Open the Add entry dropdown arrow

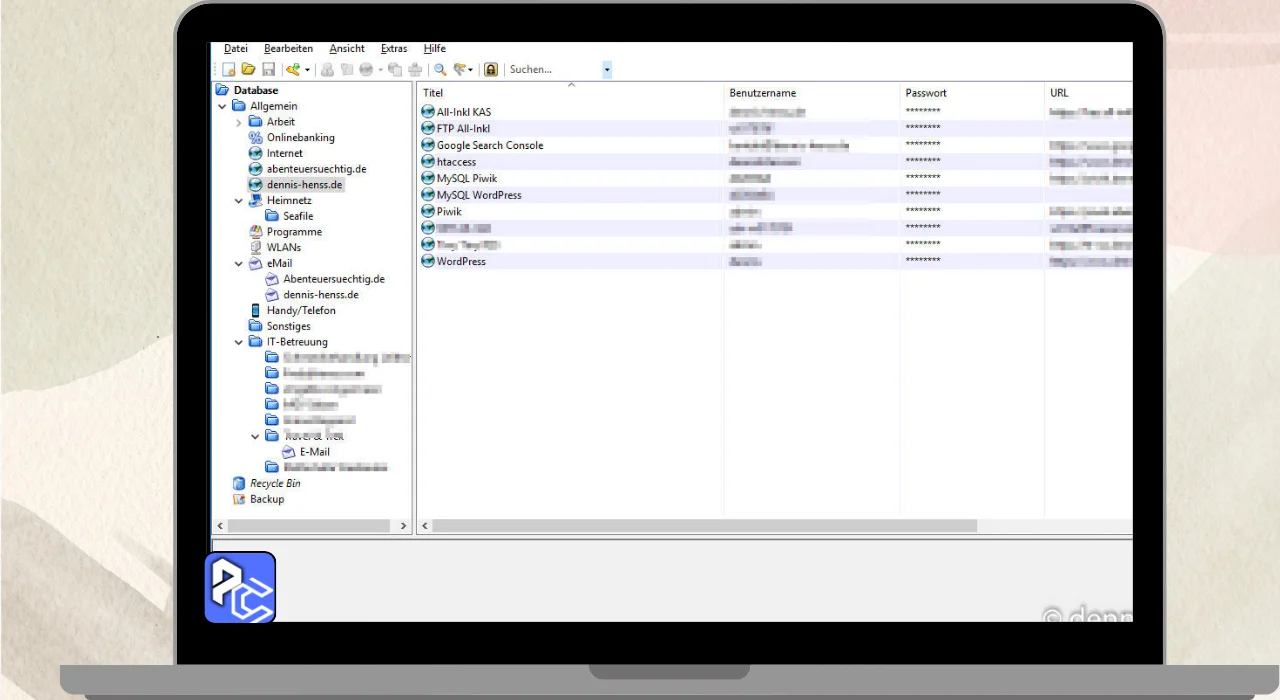(x=308, y=70)
